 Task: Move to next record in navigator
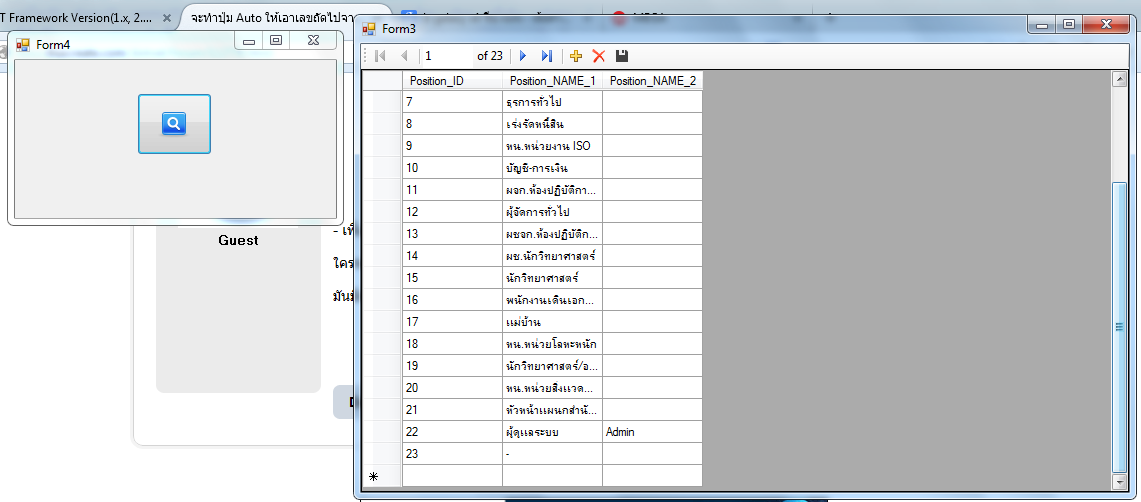(x=522, y=56)
